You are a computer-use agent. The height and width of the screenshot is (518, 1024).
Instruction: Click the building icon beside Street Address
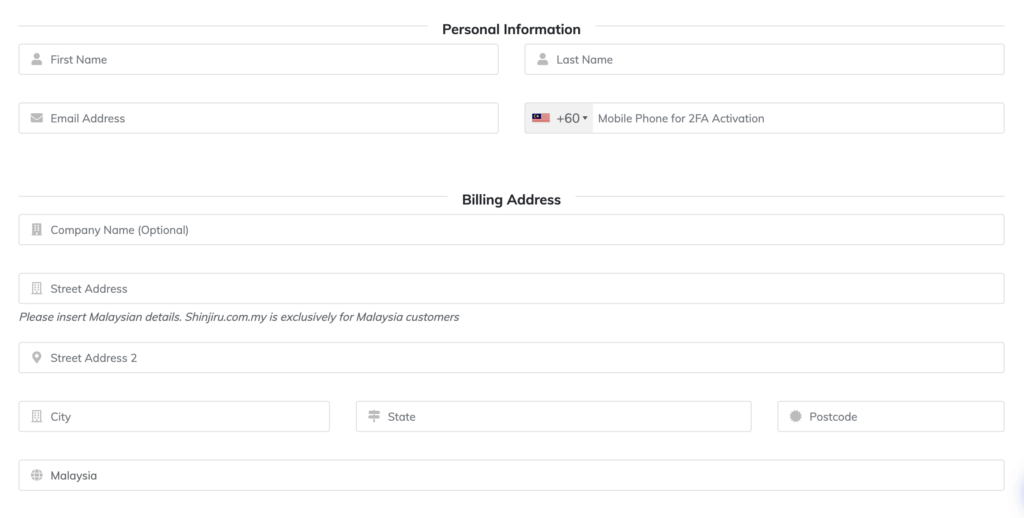37,289
